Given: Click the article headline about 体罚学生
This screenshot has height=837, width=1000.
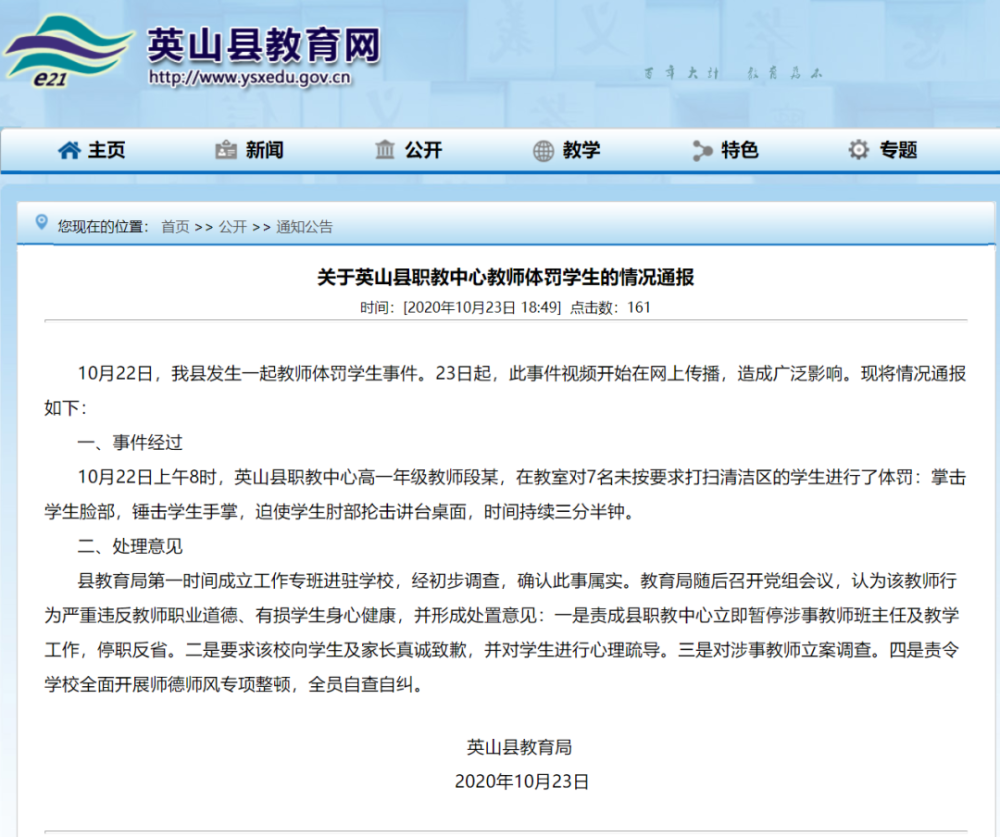Looking at the screenshot, I should (506, 278).
